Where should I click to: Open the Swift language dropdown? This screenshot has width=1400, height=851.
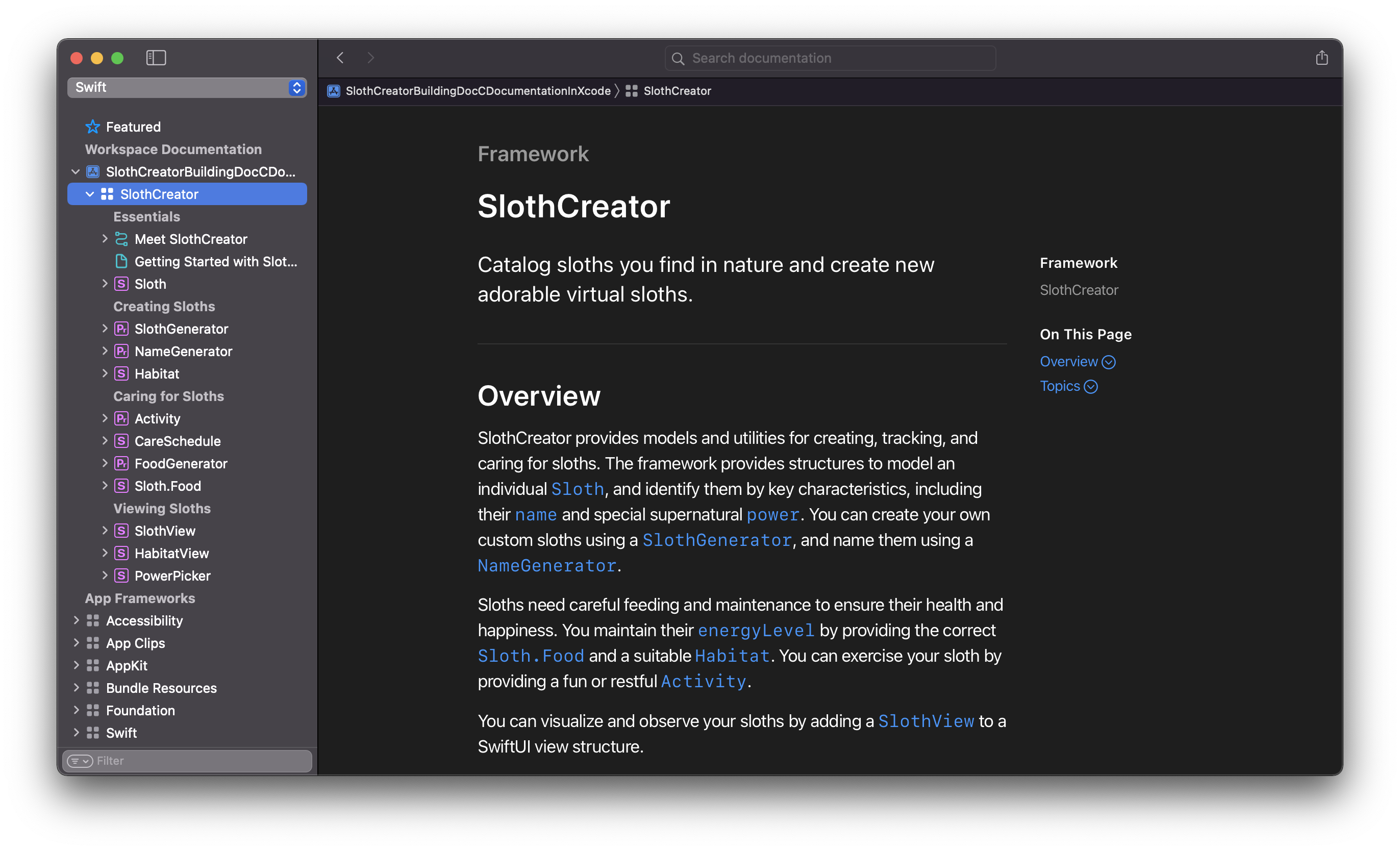[187, 87]
